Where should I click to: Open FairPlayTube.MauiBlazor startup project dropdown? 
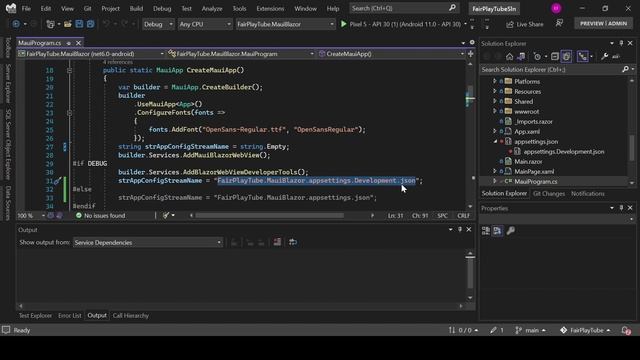[285, 24]
